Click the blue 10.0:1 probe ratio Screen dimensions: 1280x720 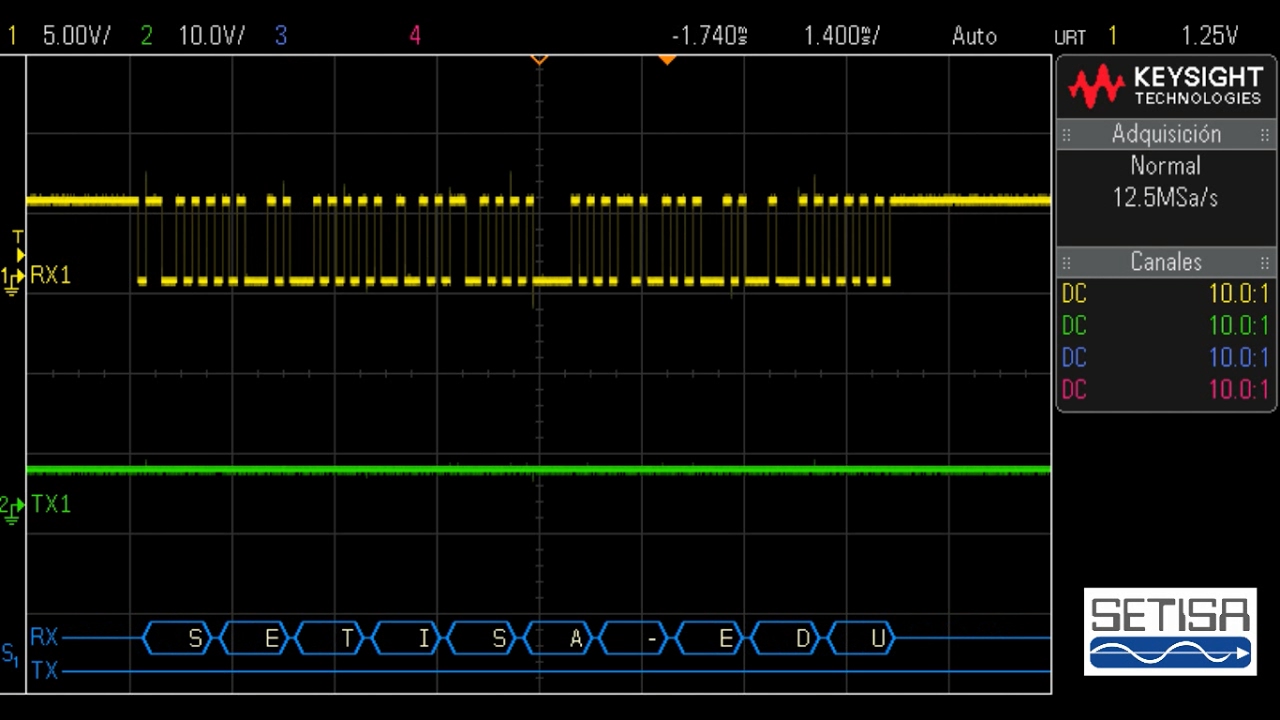(x=1239, y=358)
